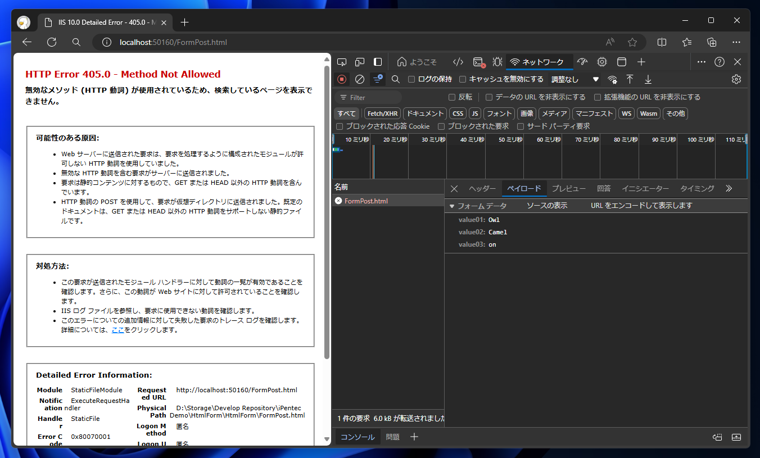The height and width of the screenshot is (458, 760).
Task: Open DevTools help question icon
Action: pos(720,62)
